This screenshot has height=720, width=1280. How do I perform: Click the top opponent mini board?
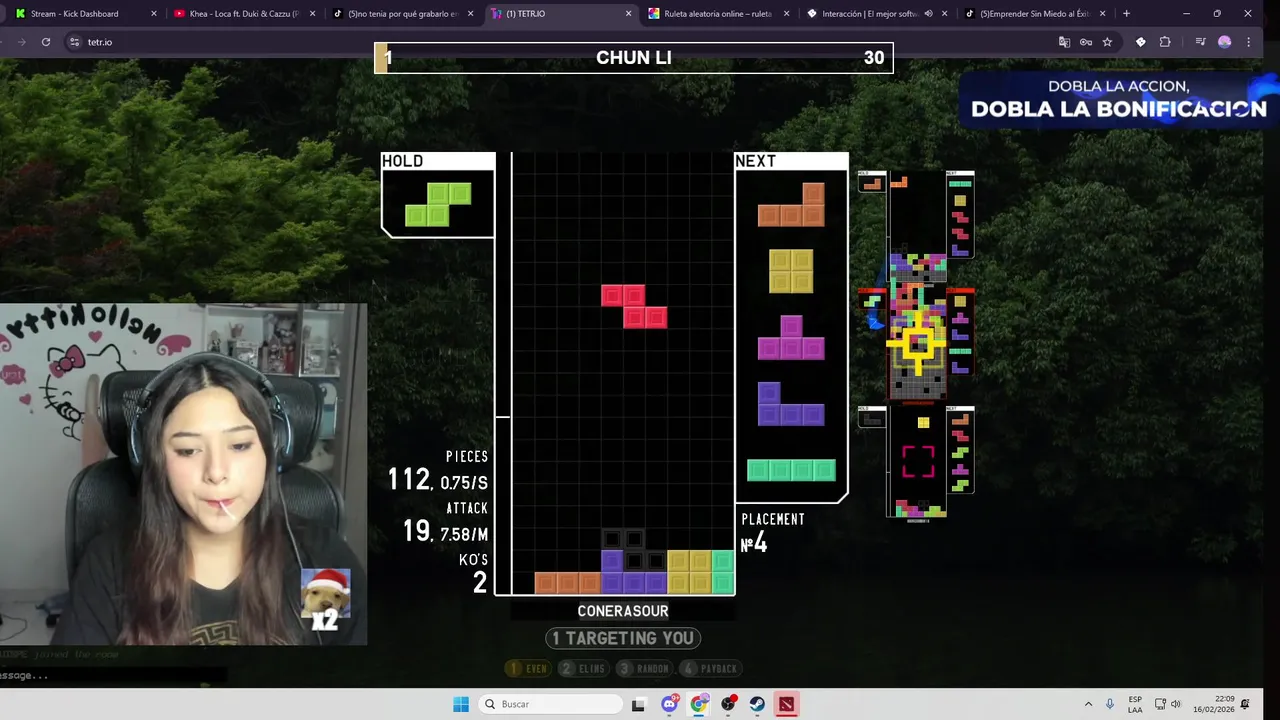(x=917, y=227)
